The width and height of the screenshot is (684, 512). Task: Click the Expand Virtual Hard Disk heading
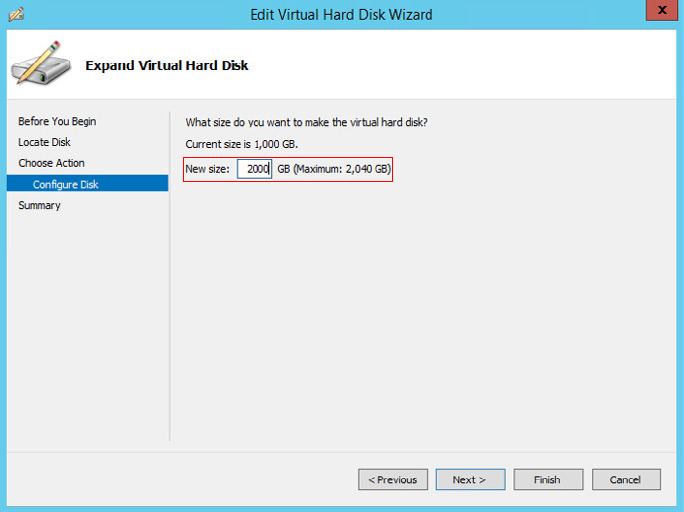pos(167,65)
